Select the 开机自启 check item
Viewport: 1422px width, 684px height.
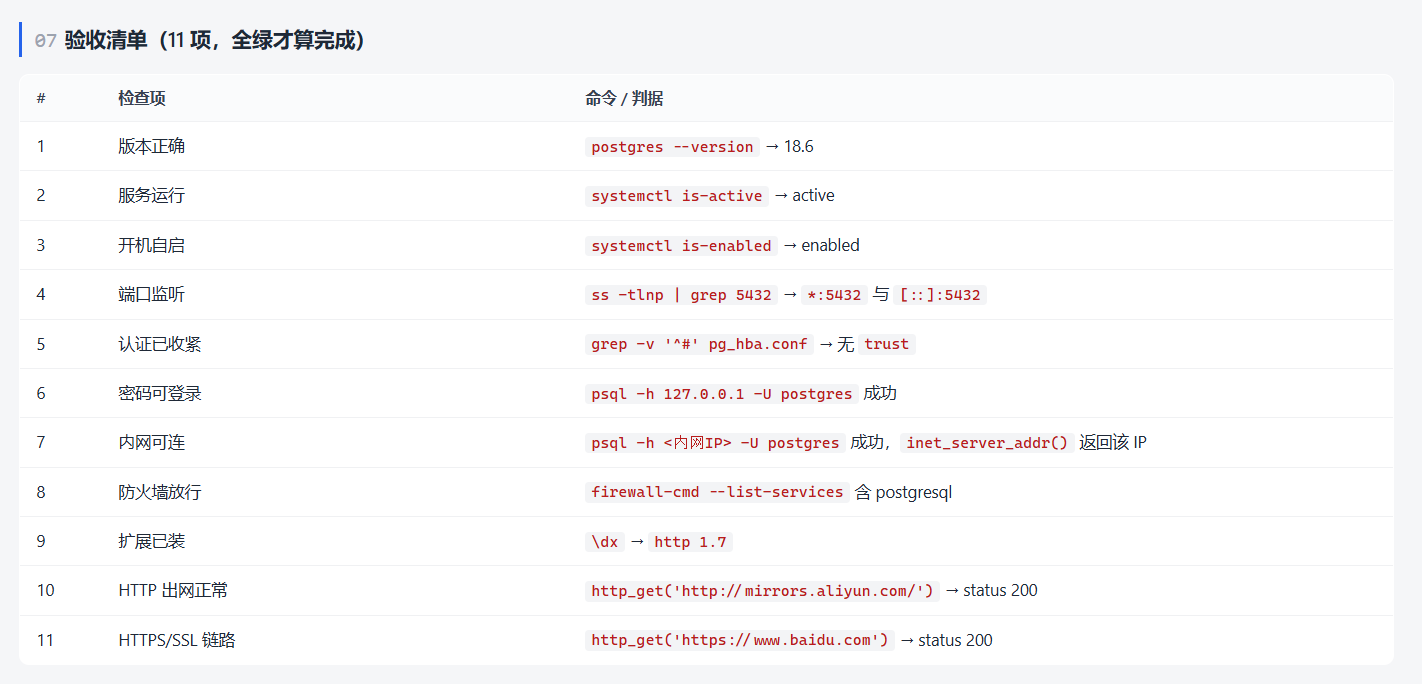click(151, 245)
